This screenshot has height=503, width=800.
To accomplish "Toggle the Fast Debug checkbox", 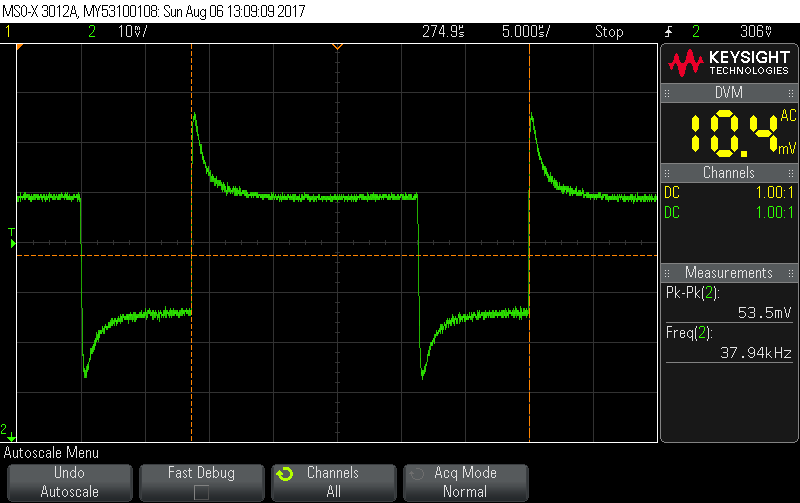I will point(201,492).
